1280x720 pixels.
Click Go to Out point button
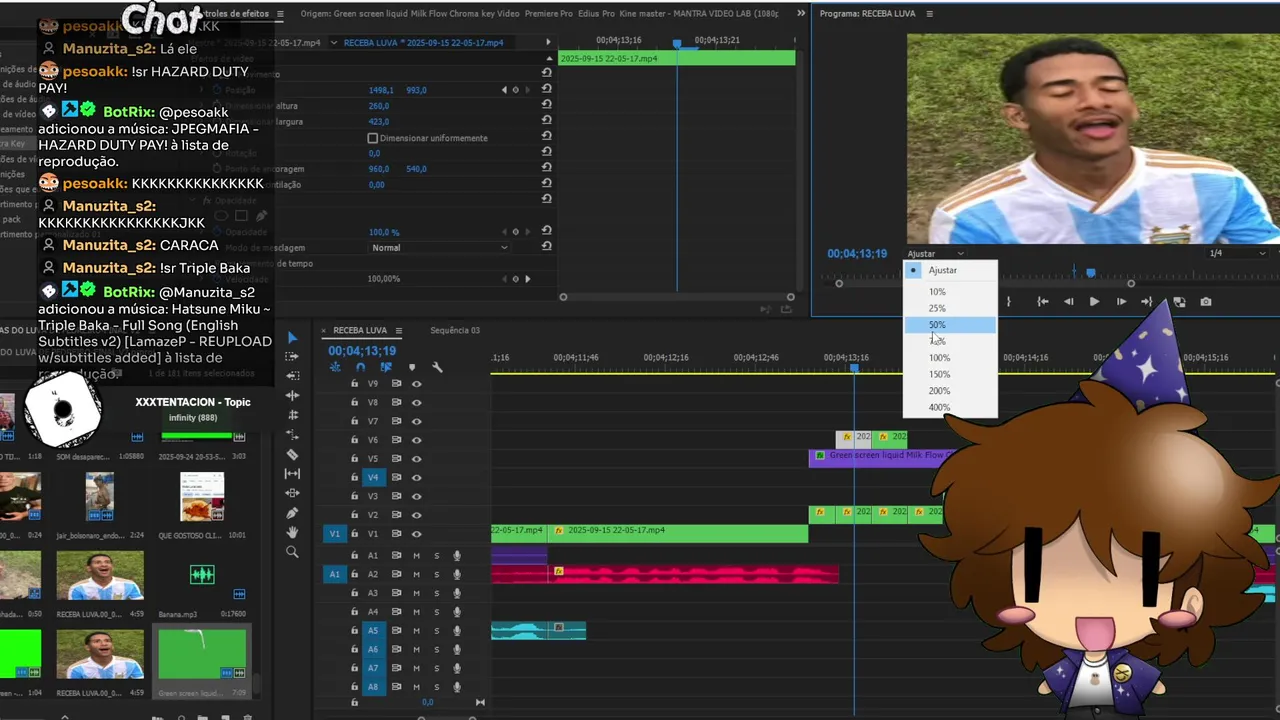1147,301
